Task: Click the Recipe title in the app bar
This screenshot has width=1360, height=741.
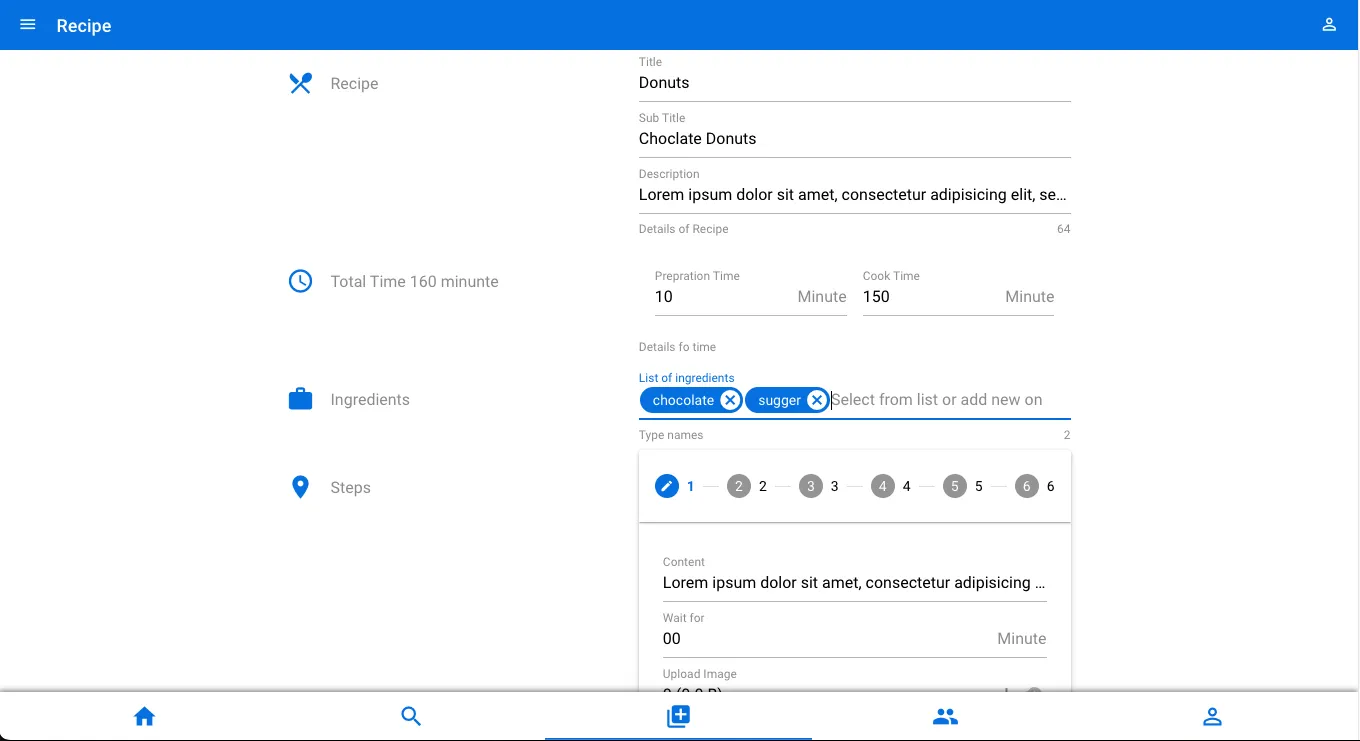Action: (84, 26)
